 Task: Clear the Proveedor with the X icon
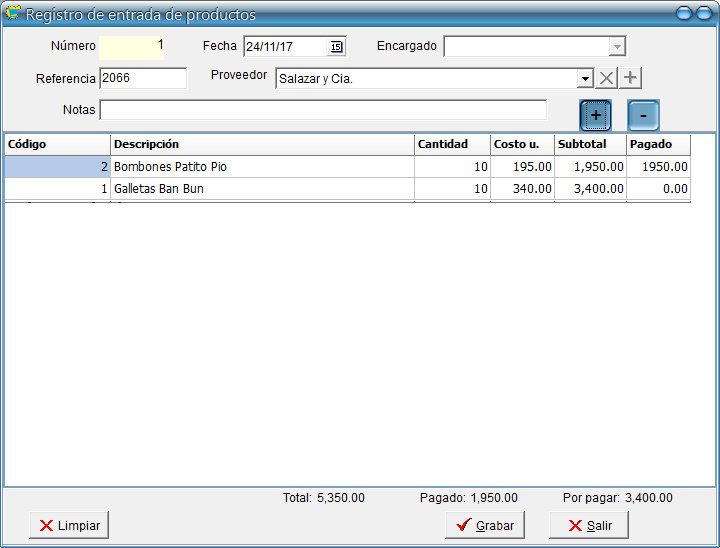coord(606,78)
